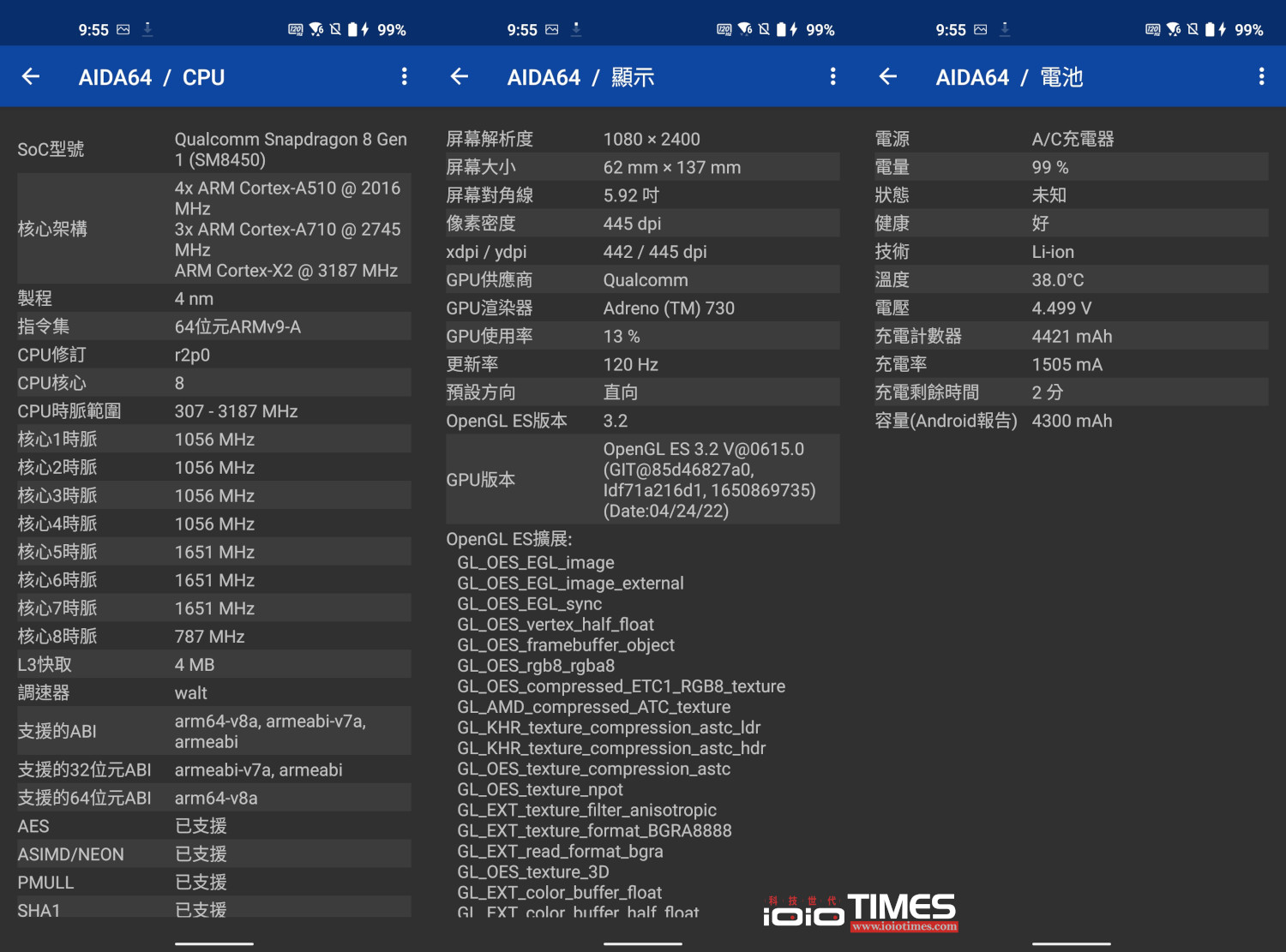Select the 容量(Android報告) 4300 mAh row
This screenshot has height=952, width=1286.
[1072, 421]
